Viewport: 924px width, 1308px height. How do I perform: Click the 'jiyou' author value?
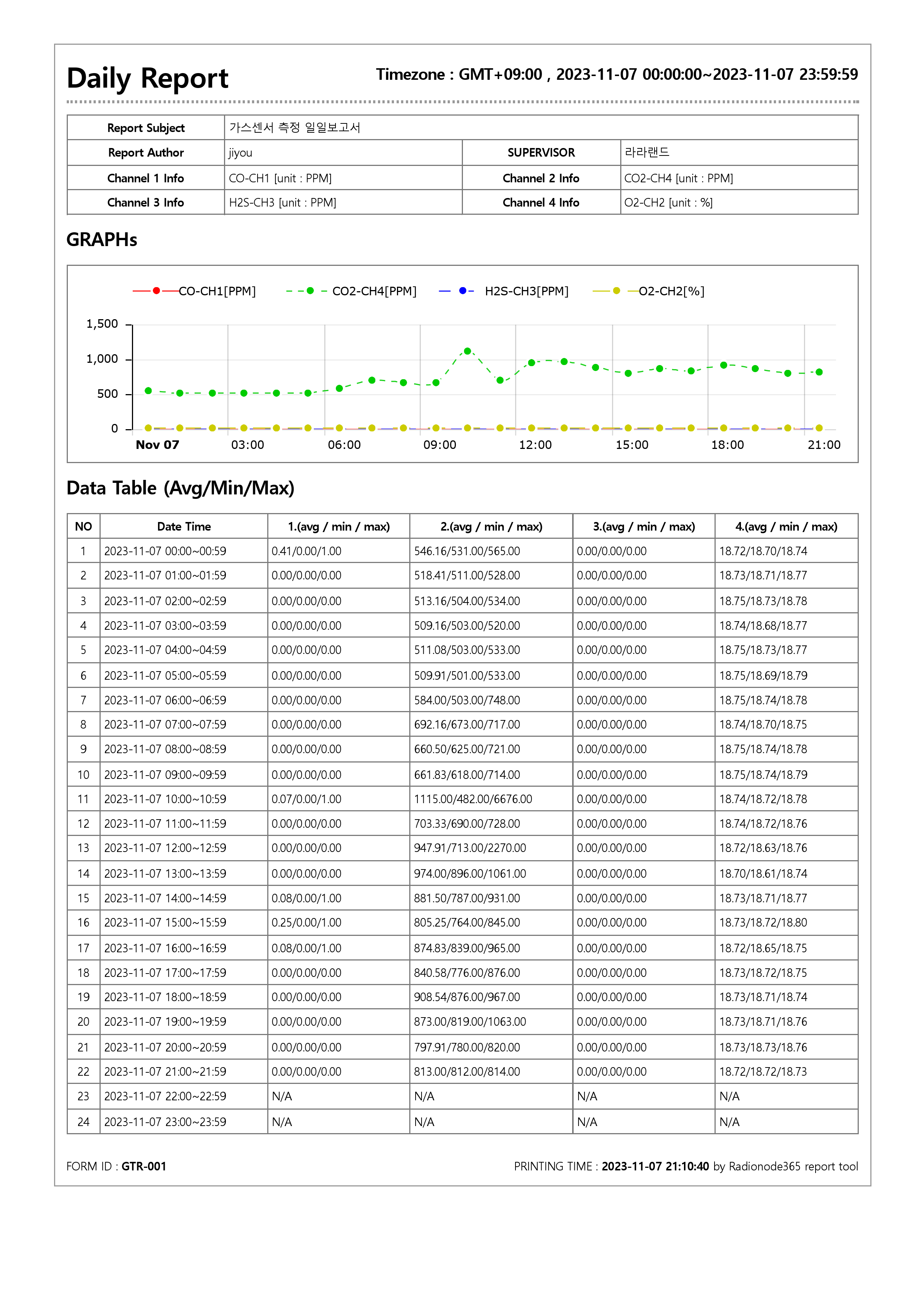[x=240, y=153]
